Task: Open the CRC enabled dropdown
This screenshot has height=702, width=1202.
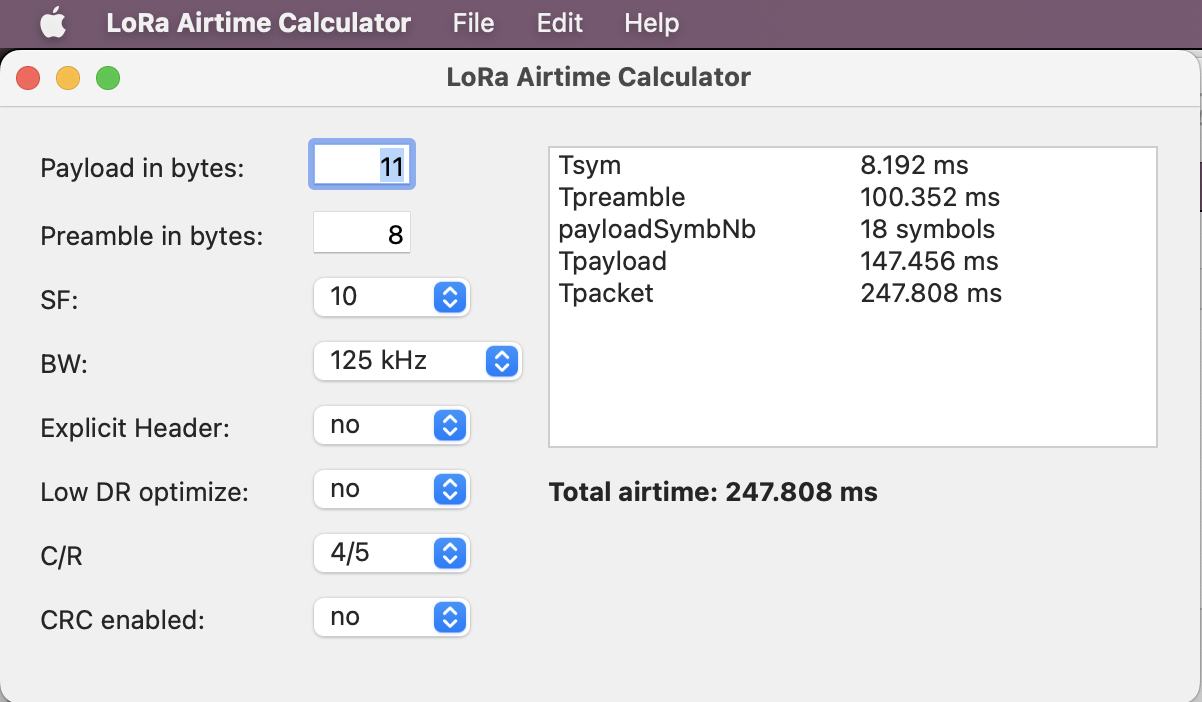Action: click(x=391, y=617)
